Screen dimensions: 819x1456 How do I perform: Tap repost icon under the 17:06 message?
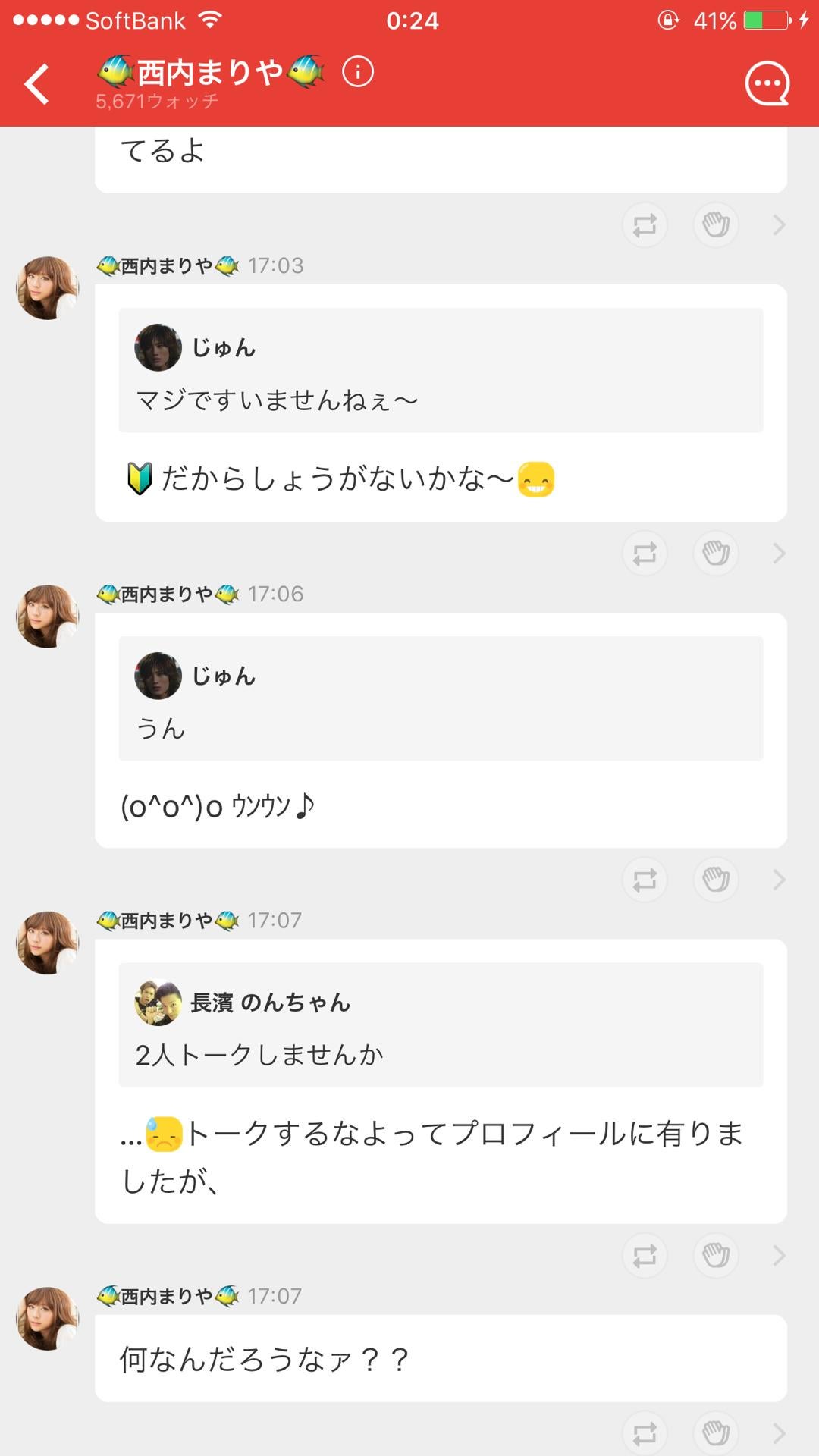[645, 880]
